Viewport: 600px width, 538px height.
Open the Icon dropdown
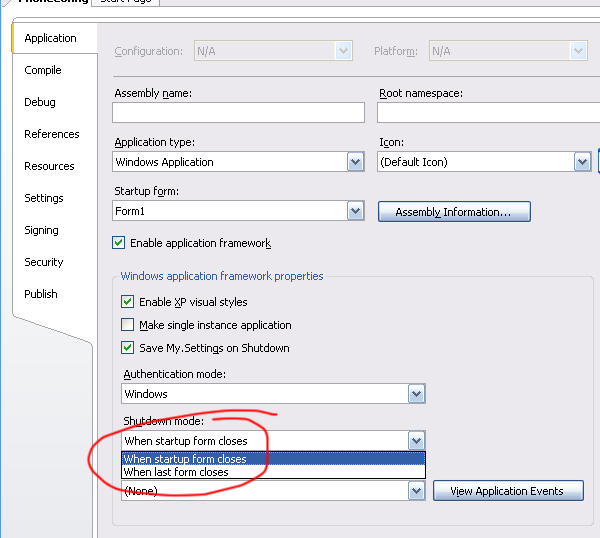pos(582,162)
